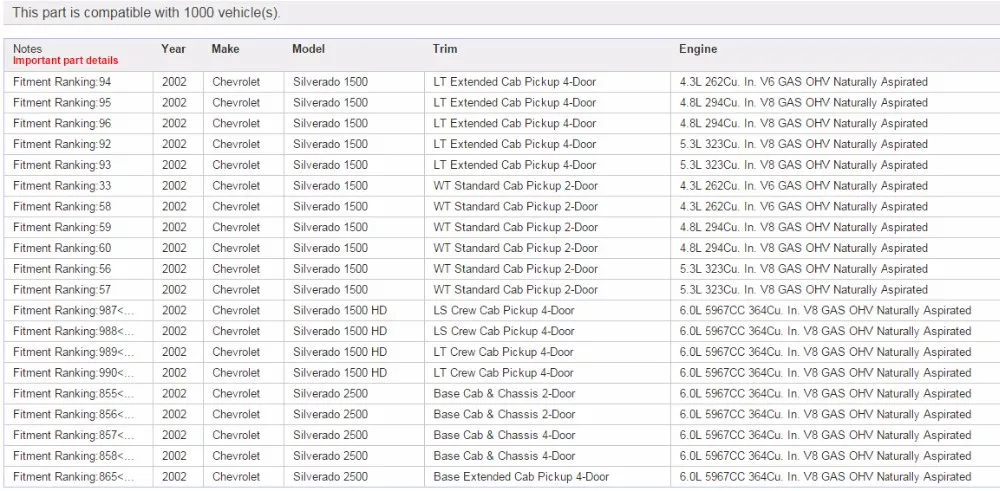Click the 5.3L engine cell in Ranking:57 row
Screen dimensions: 1000x491
coord(835,289)
